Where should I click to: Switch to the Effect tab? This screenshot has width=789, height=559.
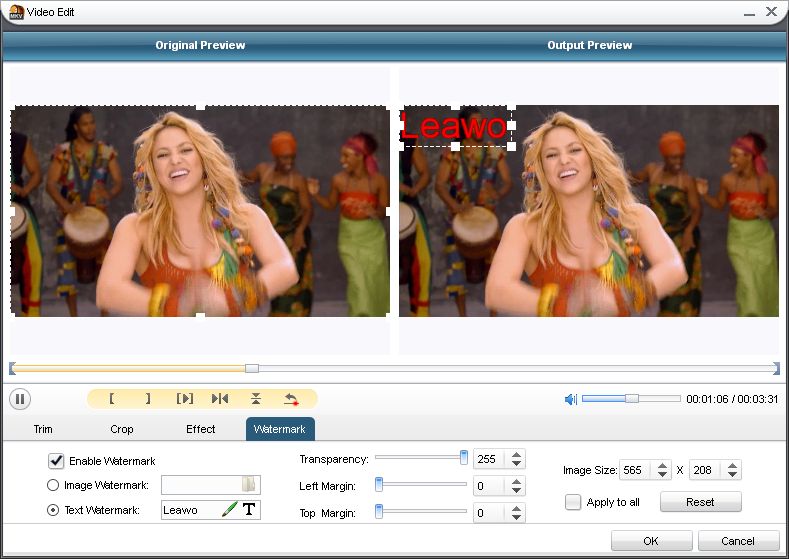[200, 429]
